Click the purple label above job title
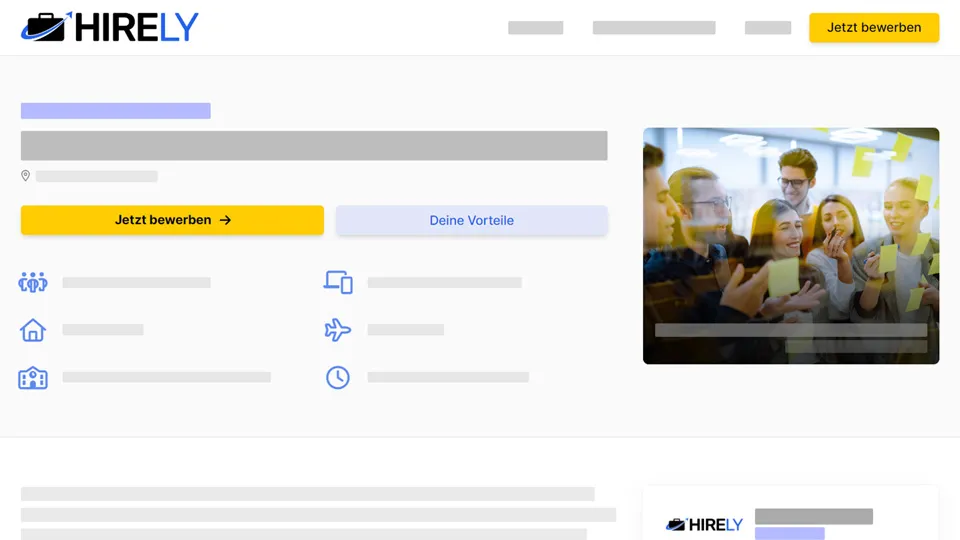 click(115, 111)
